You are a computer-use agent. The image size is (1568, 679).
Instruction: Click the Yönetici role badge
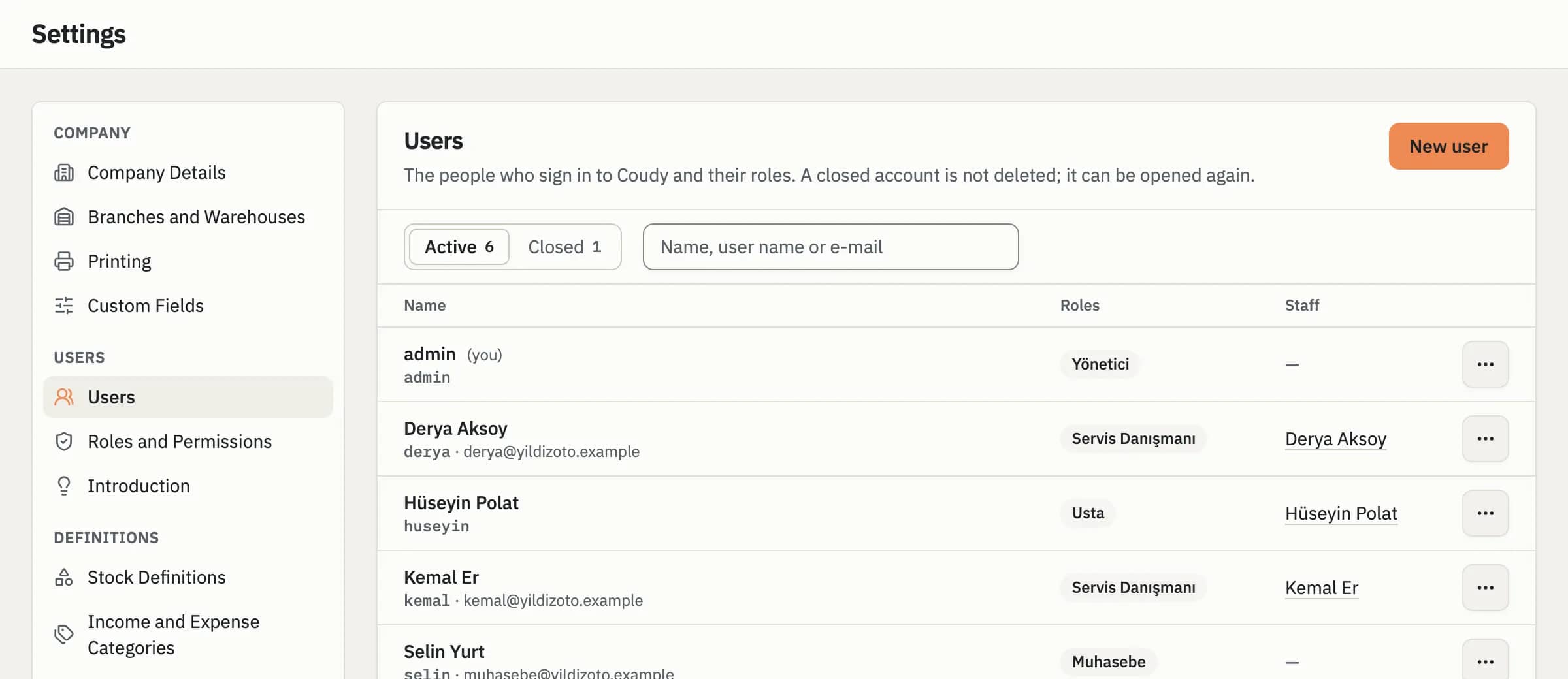click(x=1100, y=364)
